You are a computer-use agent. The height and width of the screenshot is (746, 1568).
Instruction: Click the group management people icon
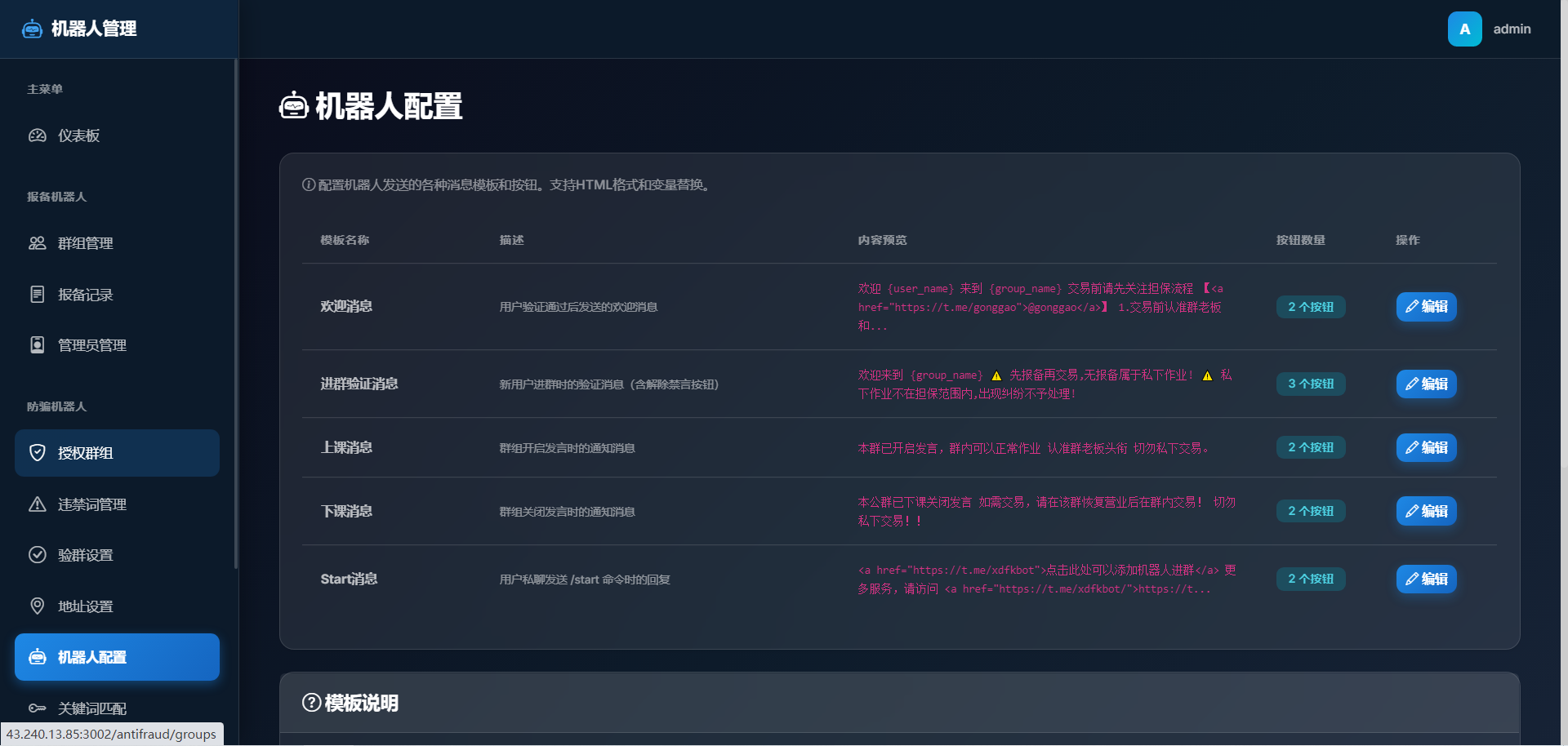[38, 243]
